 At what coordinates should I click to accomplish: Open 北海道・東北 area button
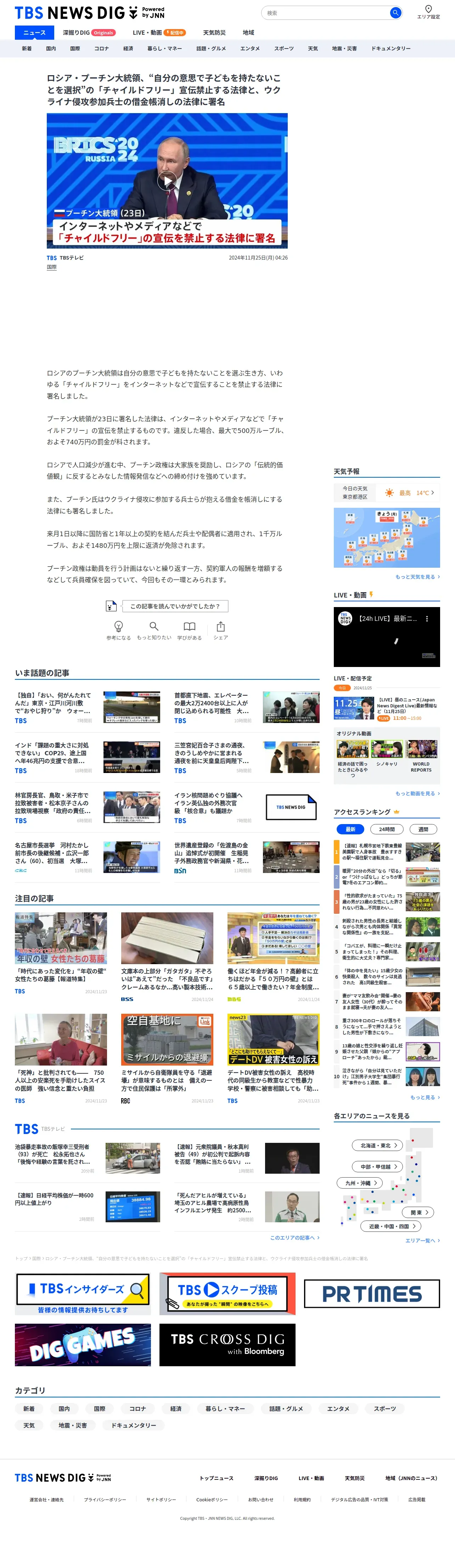378,1145
